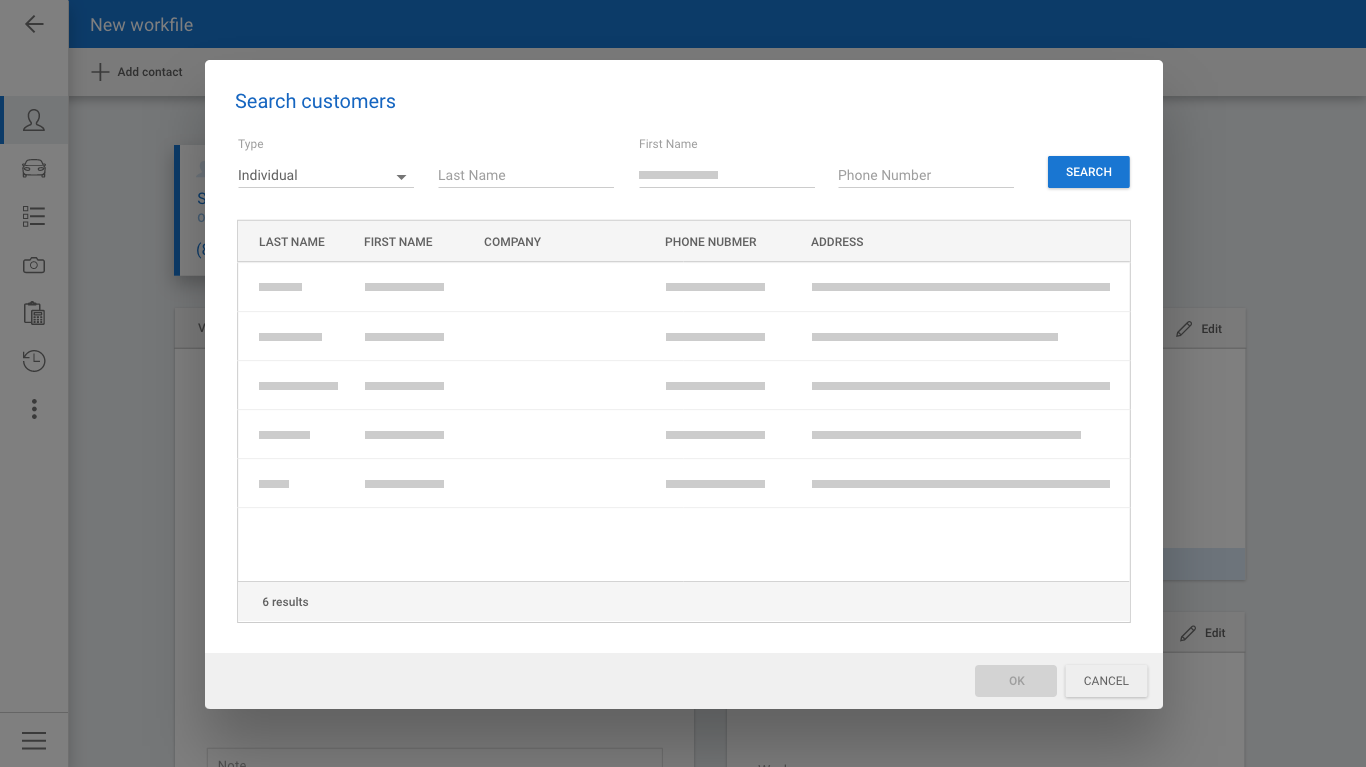Image resolution: width=1366 pixels, height=767 pixels.
Task: Open the photos camera icon
Action: (x=34, y=265)
